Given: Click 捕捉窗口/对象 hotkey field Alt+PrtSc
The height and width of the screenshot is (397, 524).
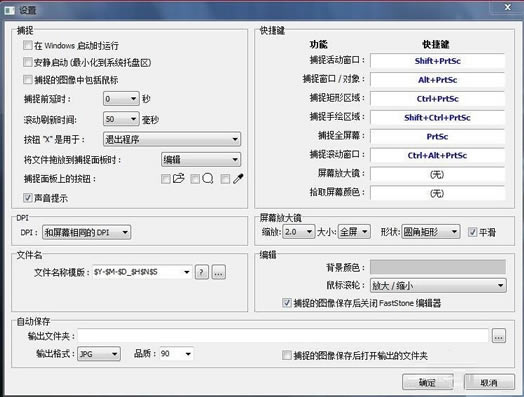Looking at the screenshot, I should pos(437,80).
